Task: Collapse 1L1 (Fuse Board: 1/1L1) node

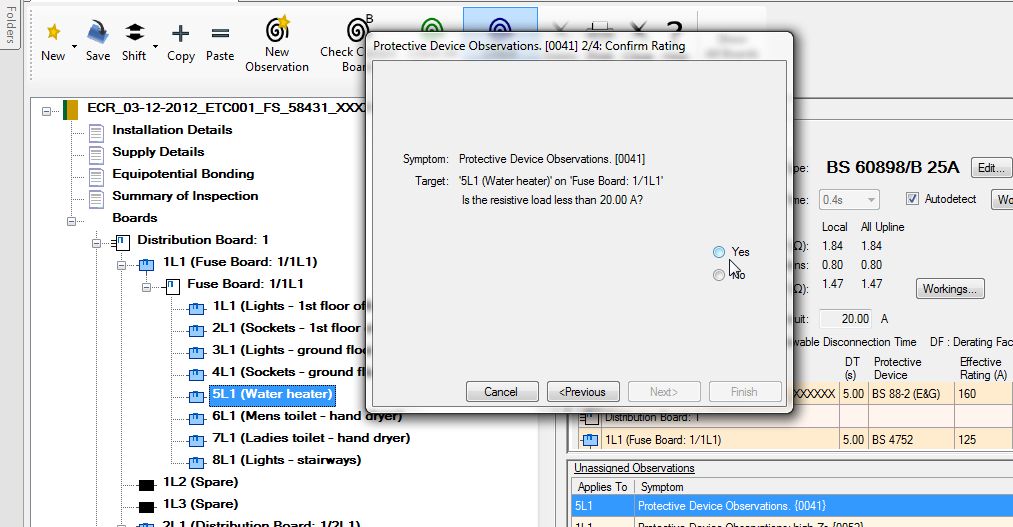Action: [x=121, y=265]
